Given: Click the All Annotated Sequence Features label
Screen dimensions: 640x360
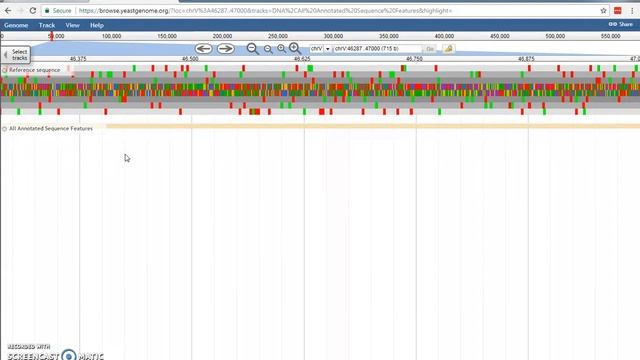Looking at the screenshot, I should click(51, 129).
